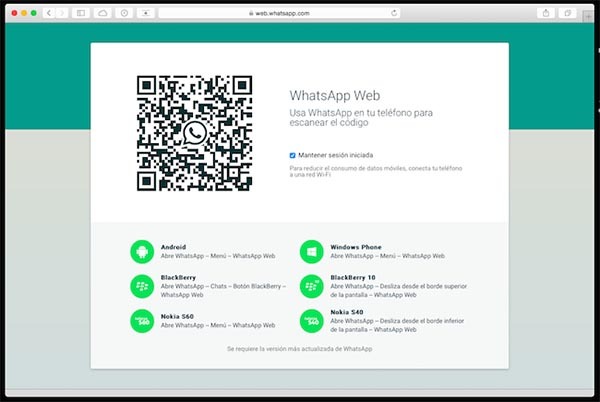Reload the page with the refresh icon

[x=394, y=13]
